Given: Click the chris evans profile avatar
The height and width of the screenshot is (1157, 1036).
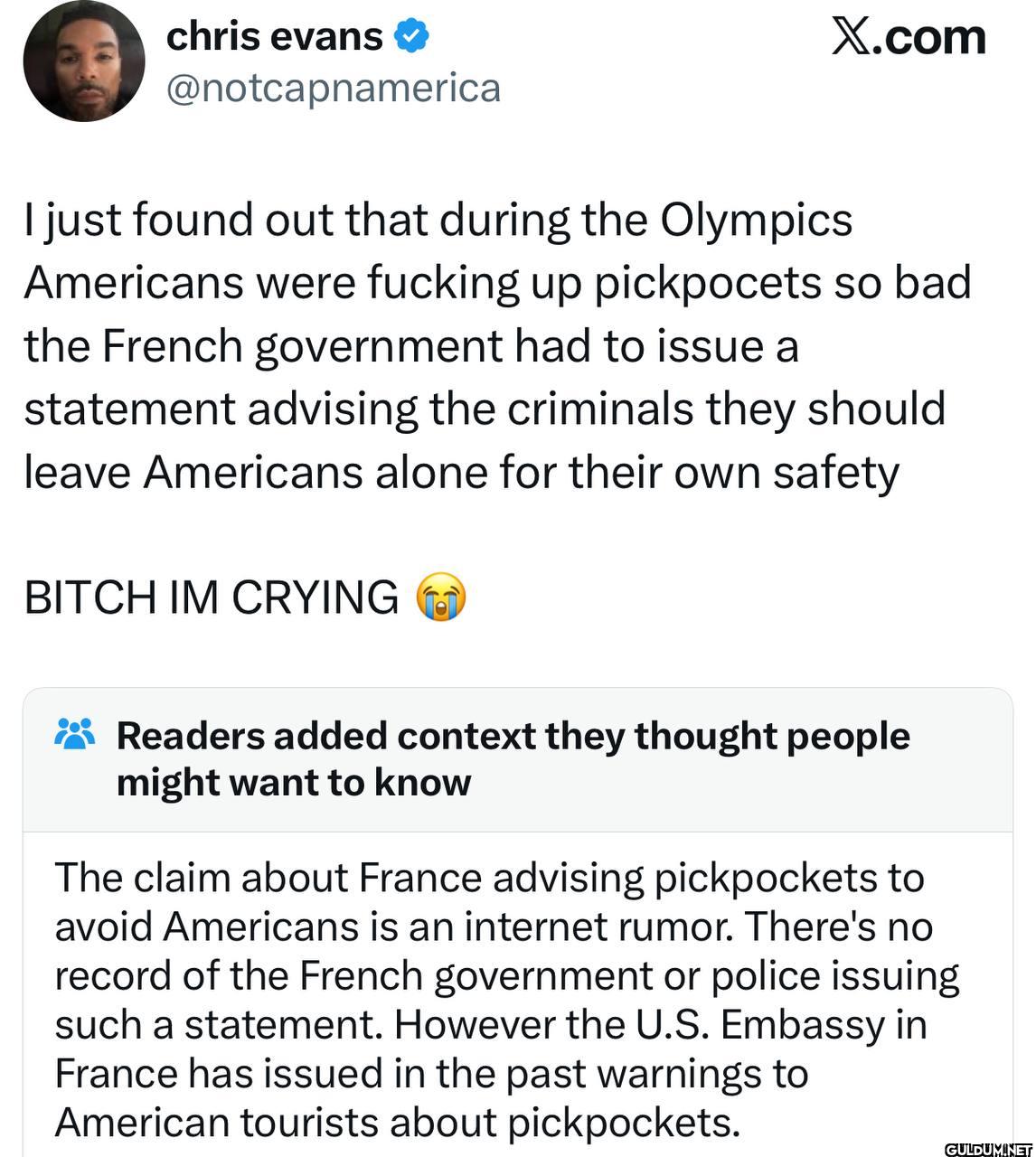Looking at the screenshot, I should click(83, 61).
